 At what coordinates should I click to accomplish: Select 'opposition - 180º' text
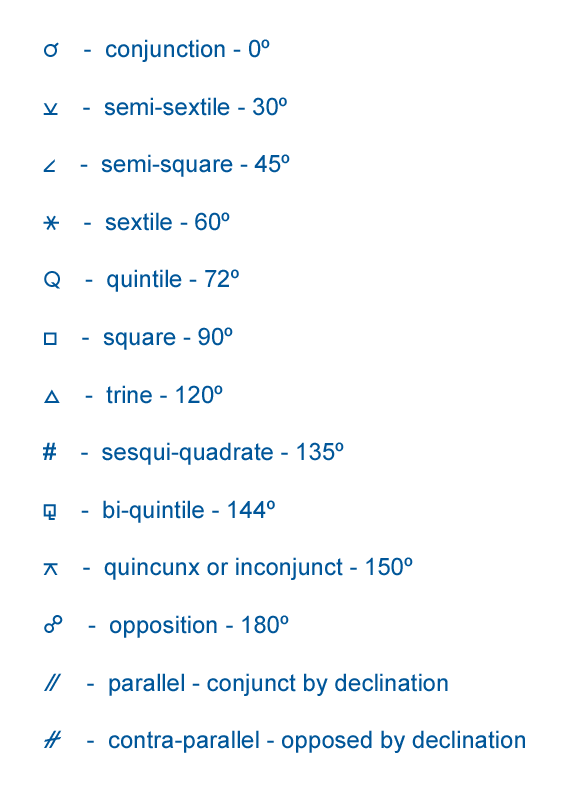pos(199,625)
